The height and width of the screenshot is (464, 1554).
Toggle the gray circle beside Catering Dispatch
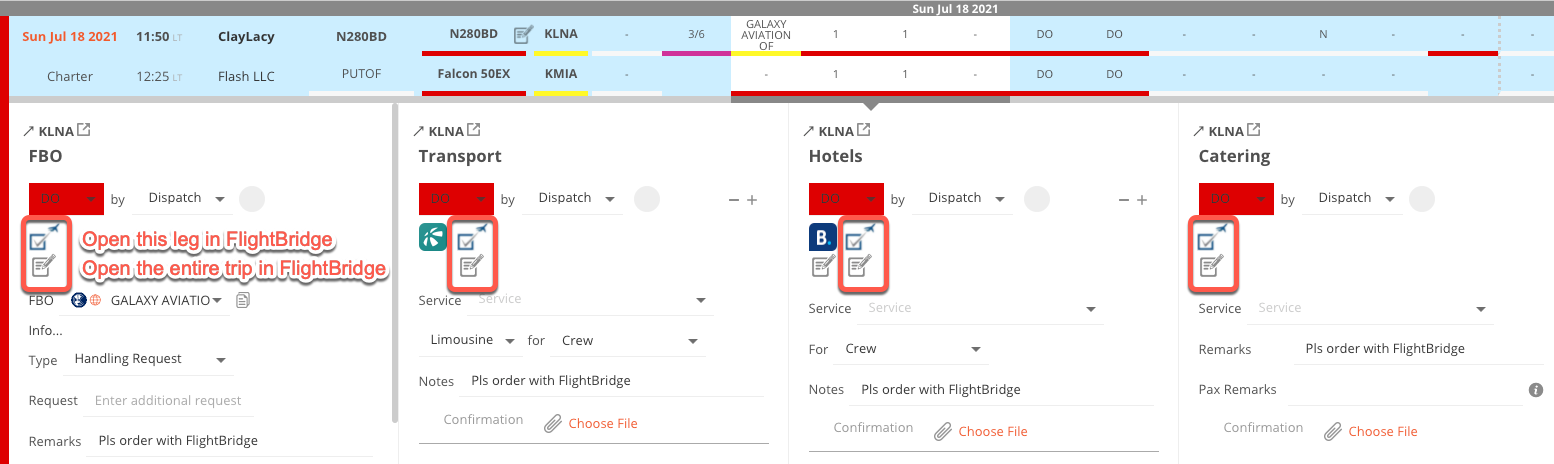(x=1422, y=198)
